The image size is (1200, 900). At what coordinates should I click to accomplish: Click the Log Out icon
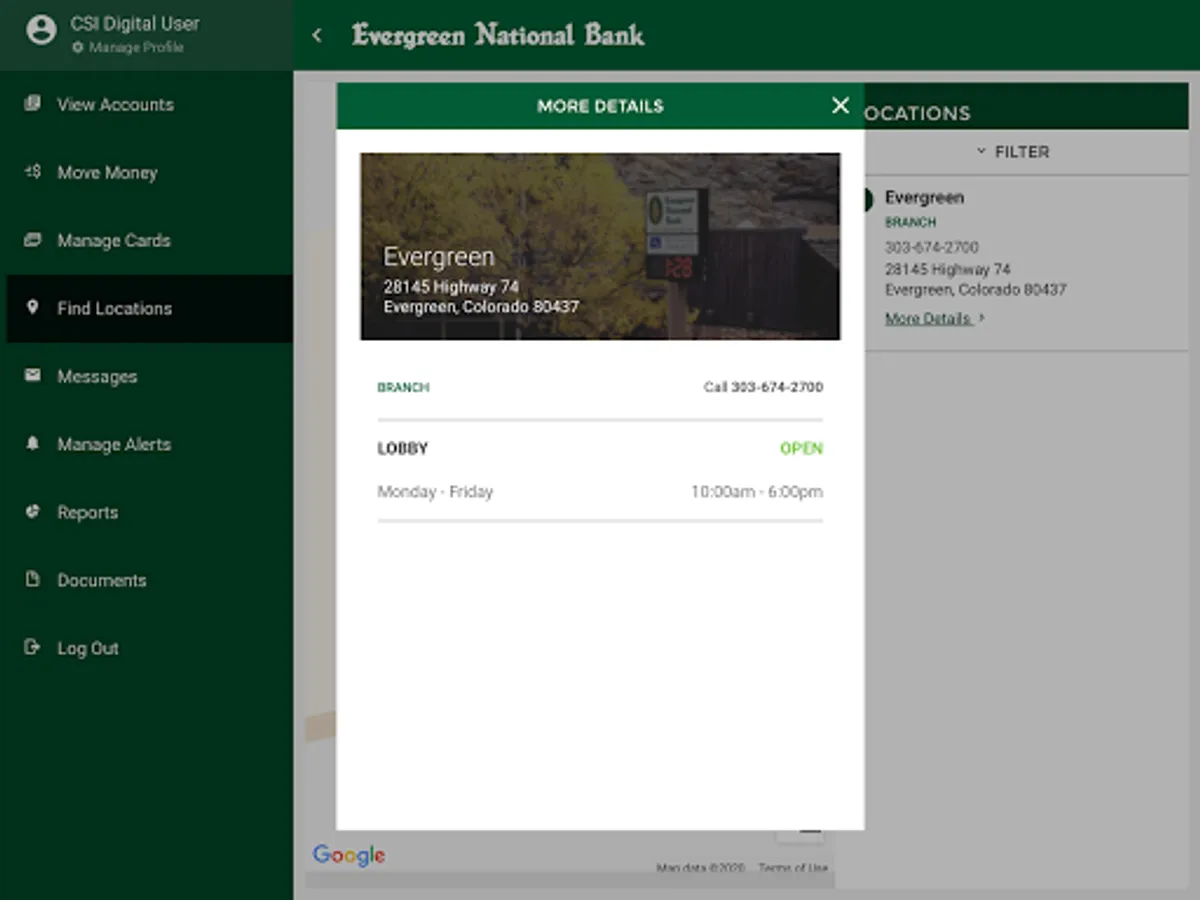point(33,647)
